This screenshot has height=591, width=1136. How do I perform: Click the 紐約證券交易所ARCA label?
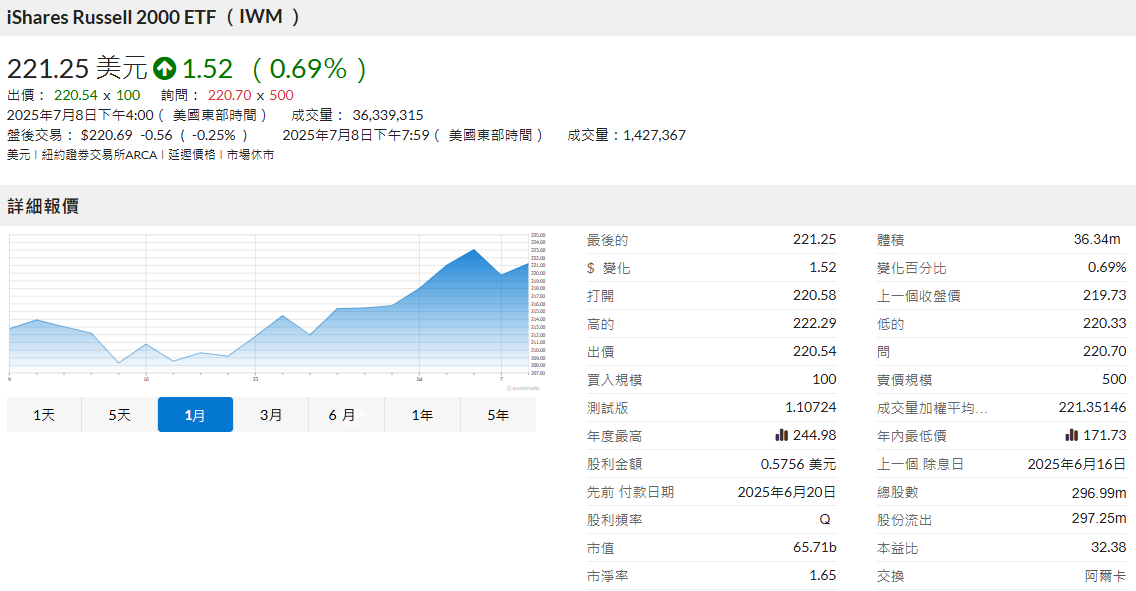point(99,155)
